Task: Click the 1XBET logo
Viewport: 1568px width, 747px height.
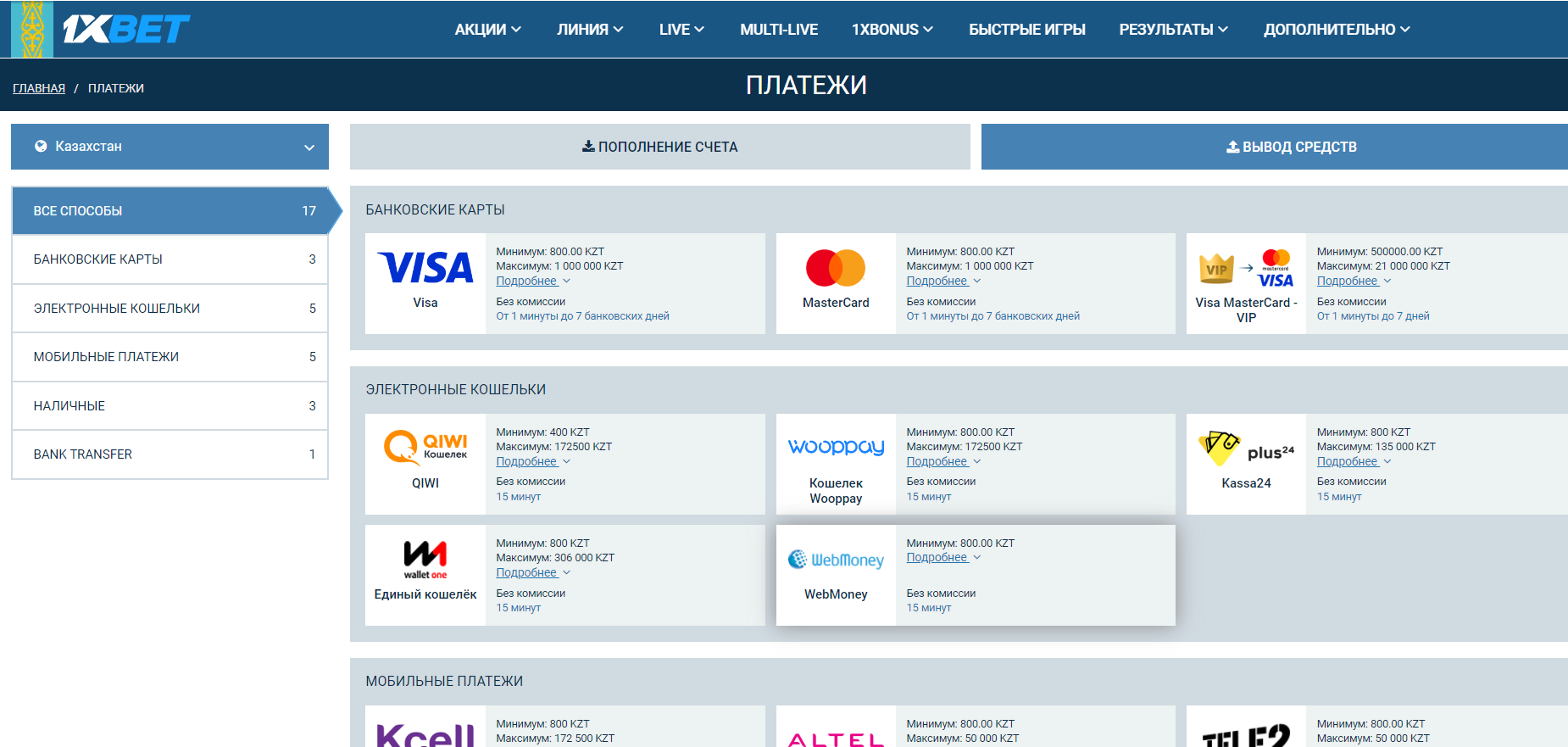Action: pos(126,30)
